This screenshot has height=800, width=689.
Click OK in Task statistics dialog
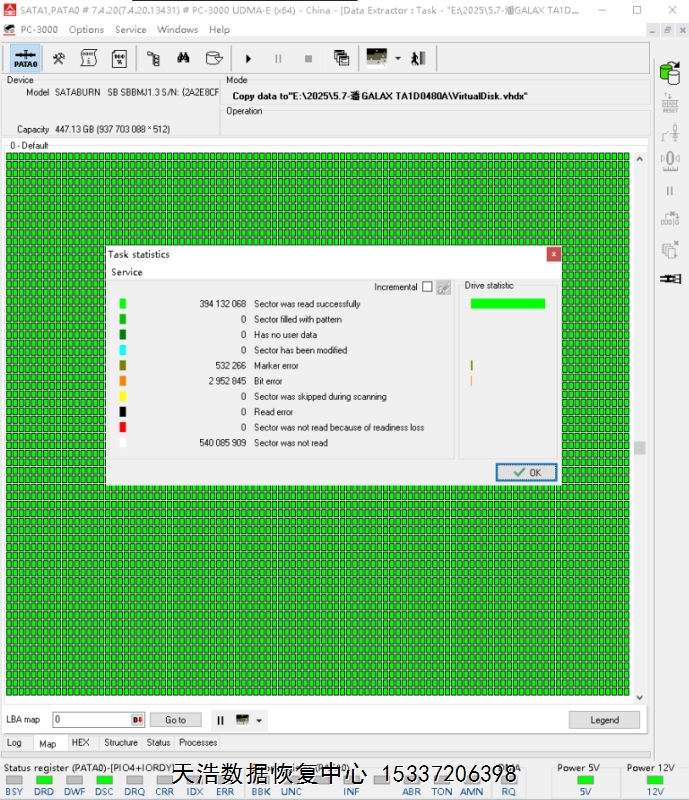click(x=526, y=472)
